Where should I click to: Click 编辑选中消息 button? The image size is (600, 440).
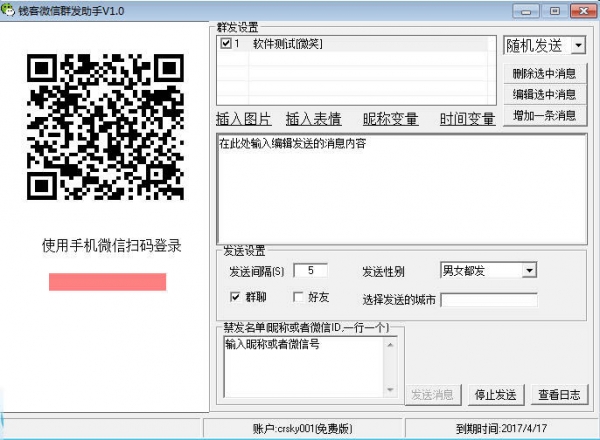544,94
